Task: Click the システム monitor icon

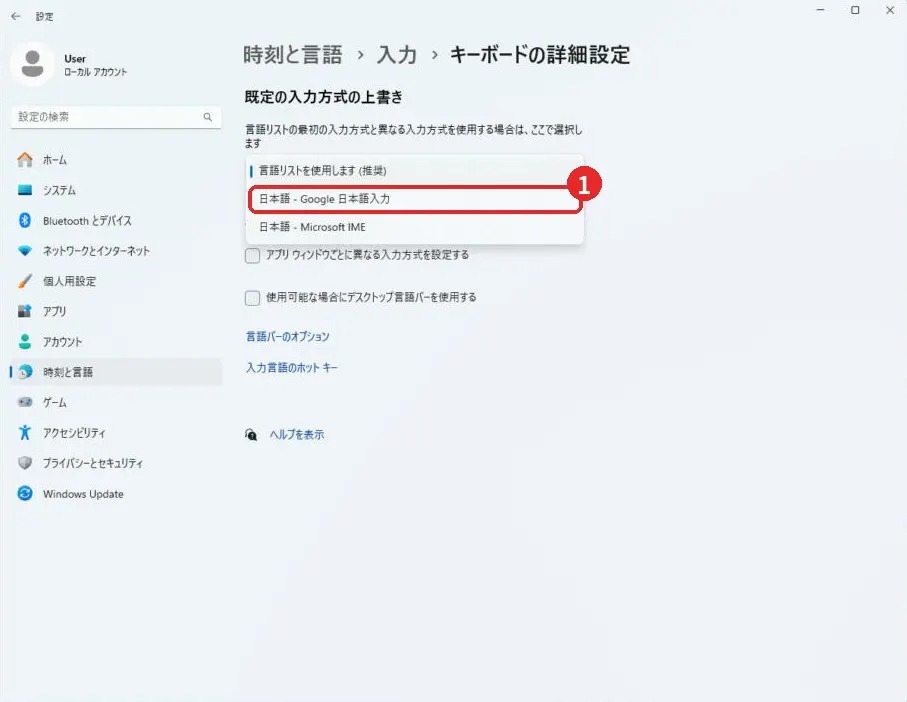Action: (25, 190)
